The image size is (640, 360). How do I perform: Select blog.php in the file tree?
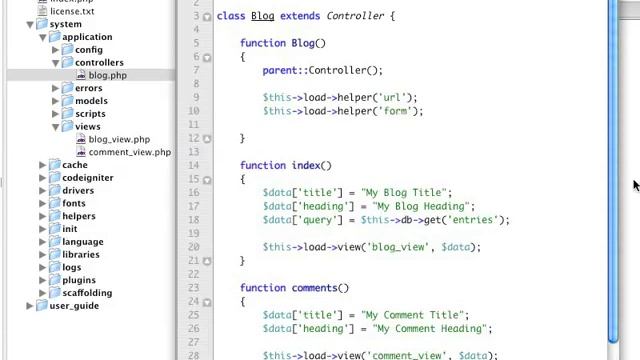[x=108, y=76]
